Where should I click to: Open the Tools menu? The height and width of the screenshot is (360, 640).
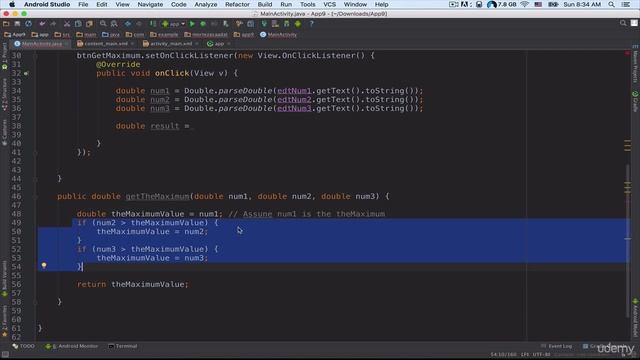coord(307,4)
